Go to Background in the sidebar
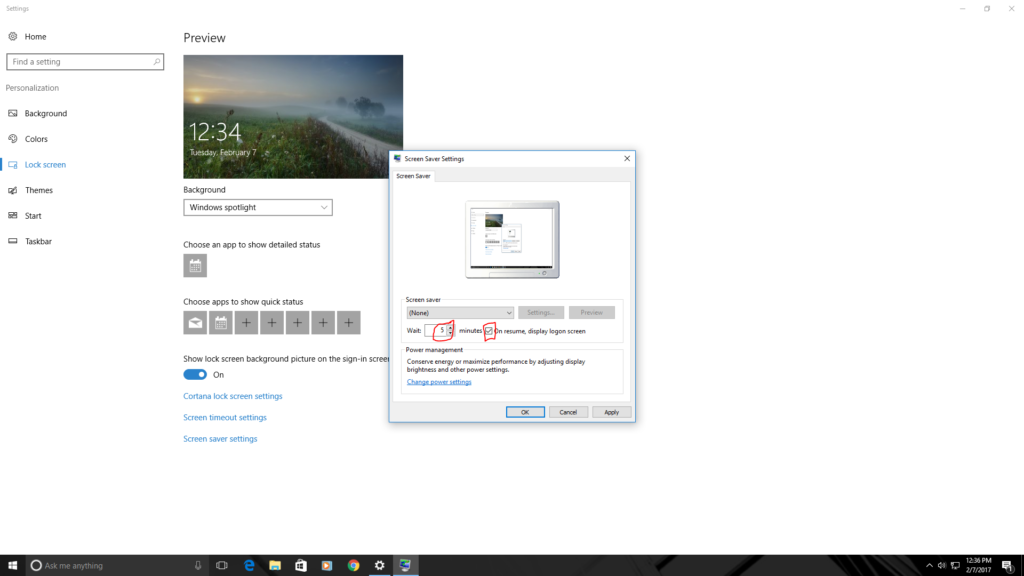The width and height of the screenshot is (1024, 576). coord(45,114)
